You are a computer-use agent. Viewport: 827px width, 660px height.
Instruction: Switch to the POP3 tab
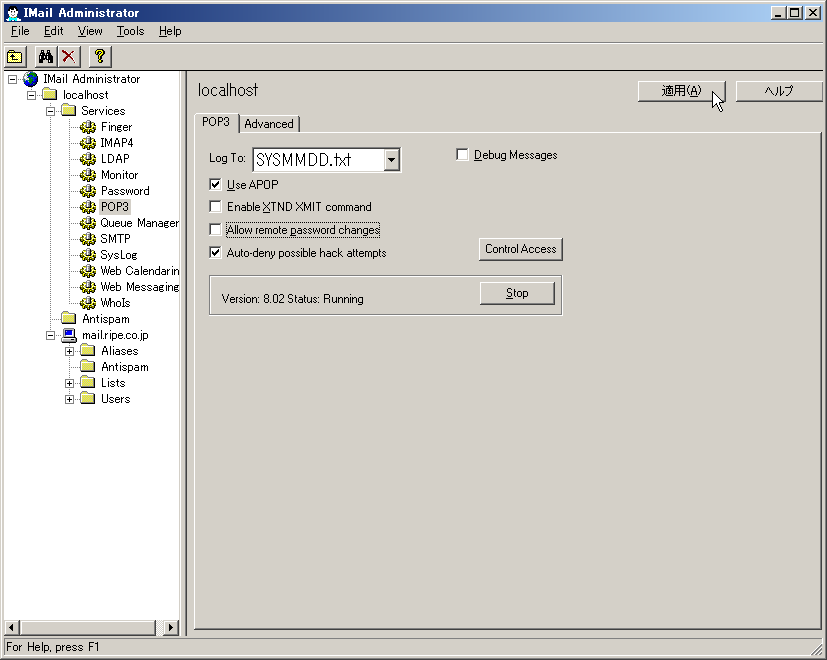(x=216, y=122)
